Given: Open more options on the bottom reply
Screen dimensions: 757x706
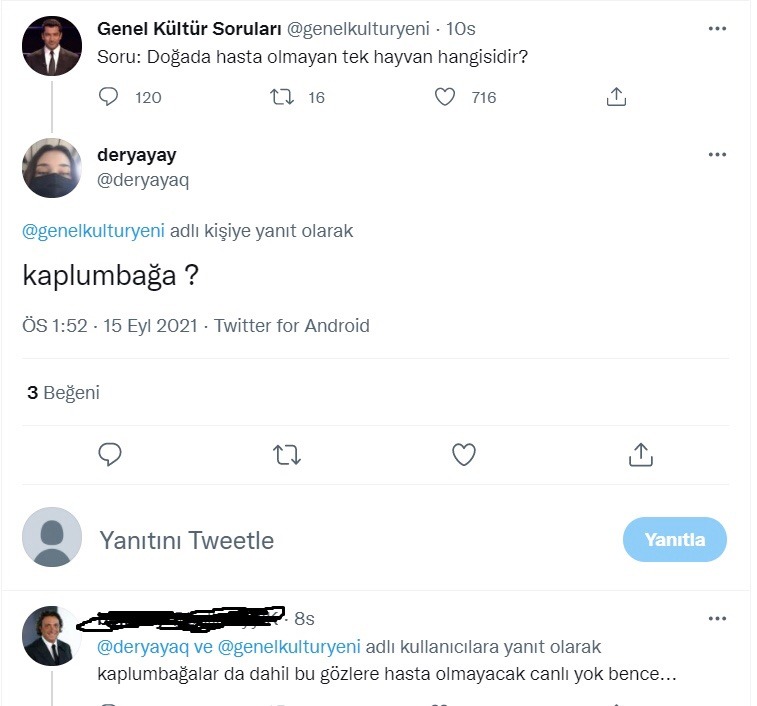Looking at the screenshot, I should (x=717, y=619).
